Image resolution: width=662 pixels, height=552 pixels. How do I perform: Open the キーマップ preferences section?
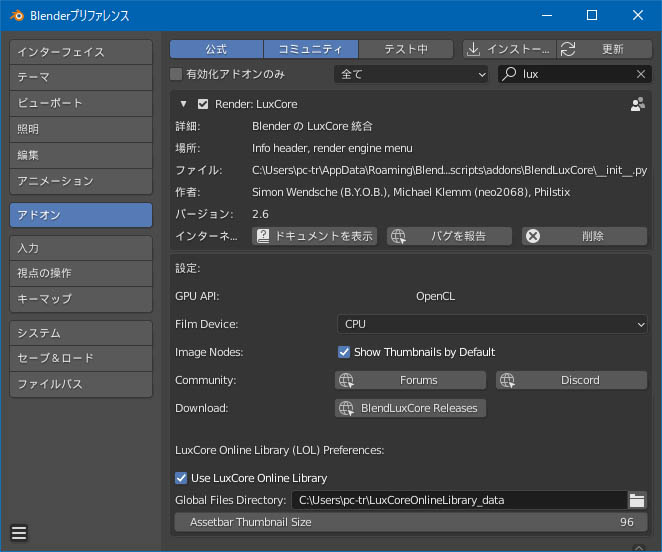point(81,299)
